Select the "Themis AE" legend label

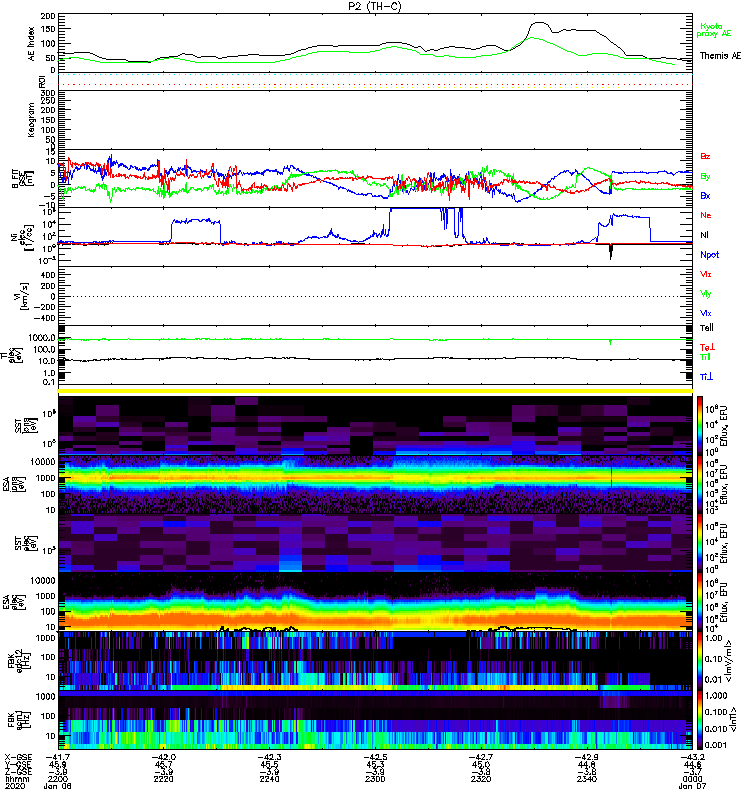[x=720, y=56]
